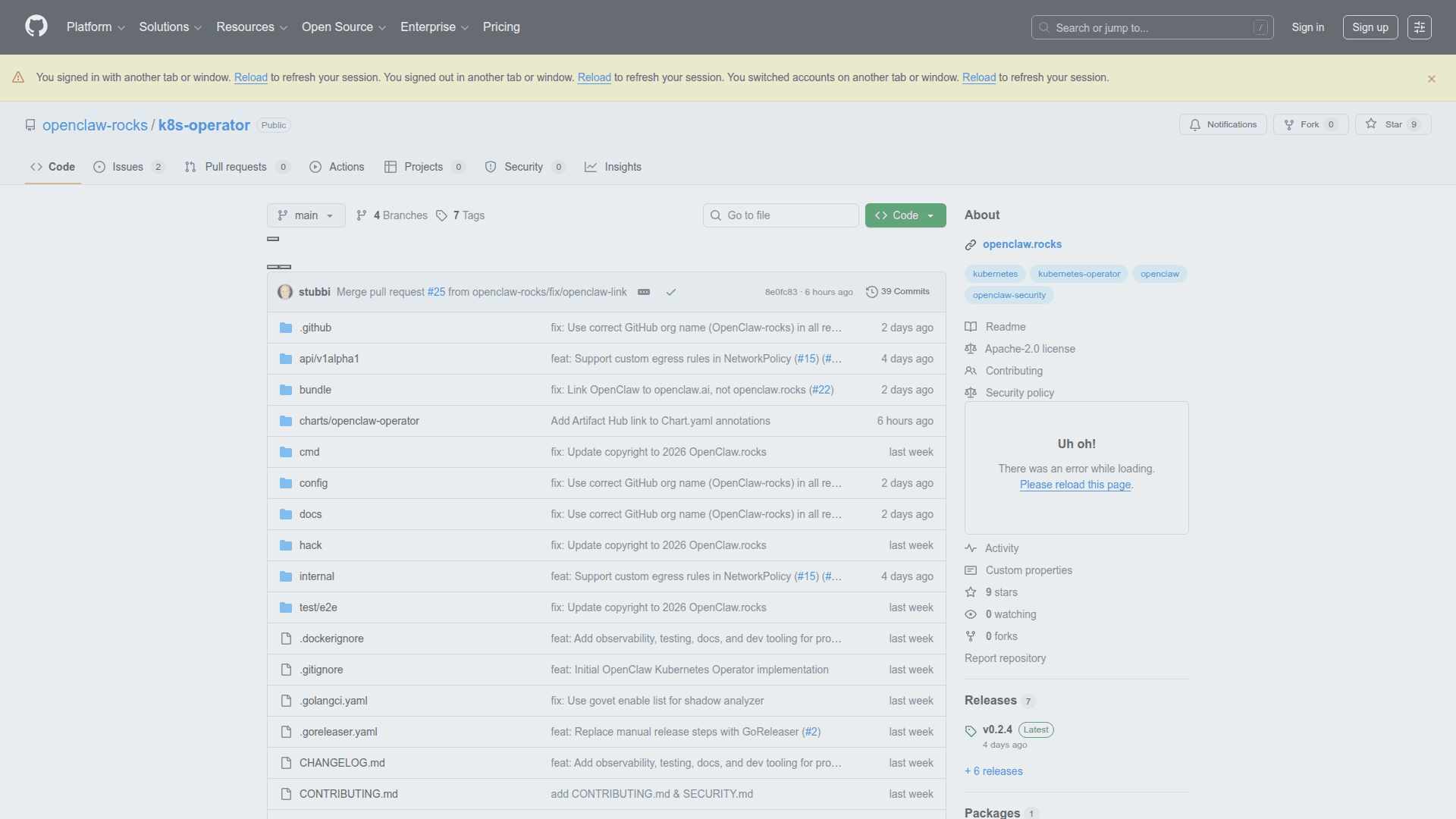Click the GitHub logo home icon
Viewport: 1456px width, 819px height.
pyautogui.click(x=36, y=27)
